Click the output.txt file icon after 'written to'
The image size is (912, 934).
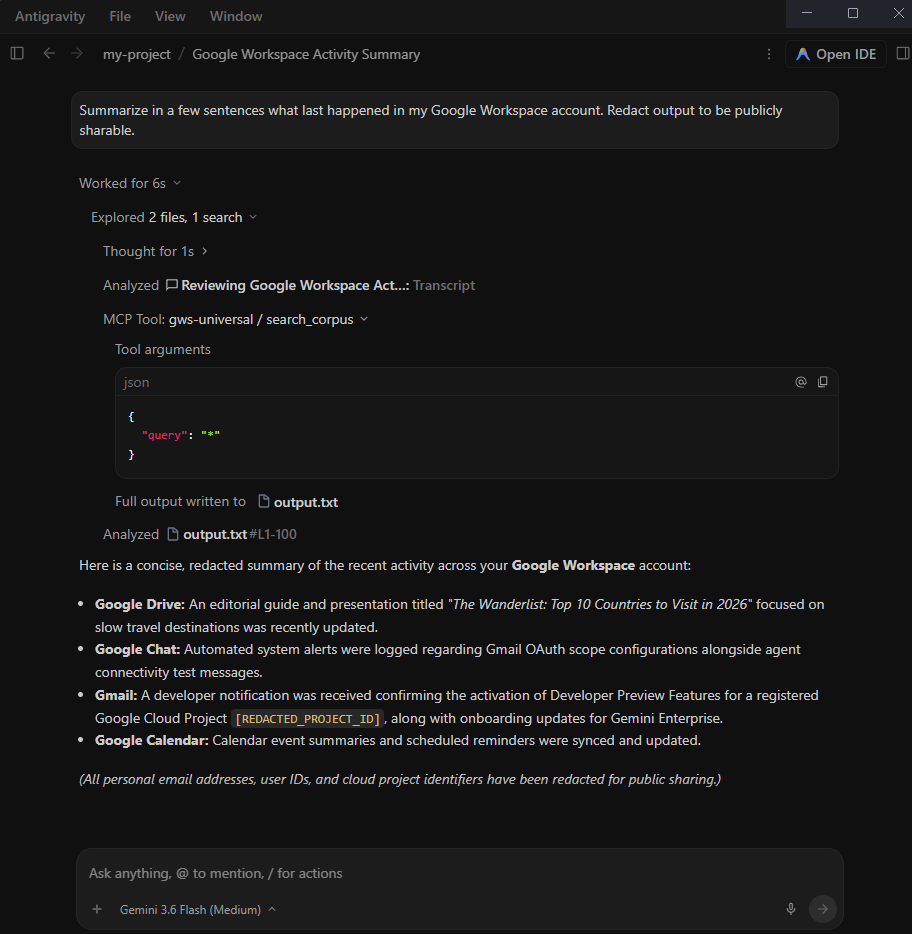click(264, 502)
